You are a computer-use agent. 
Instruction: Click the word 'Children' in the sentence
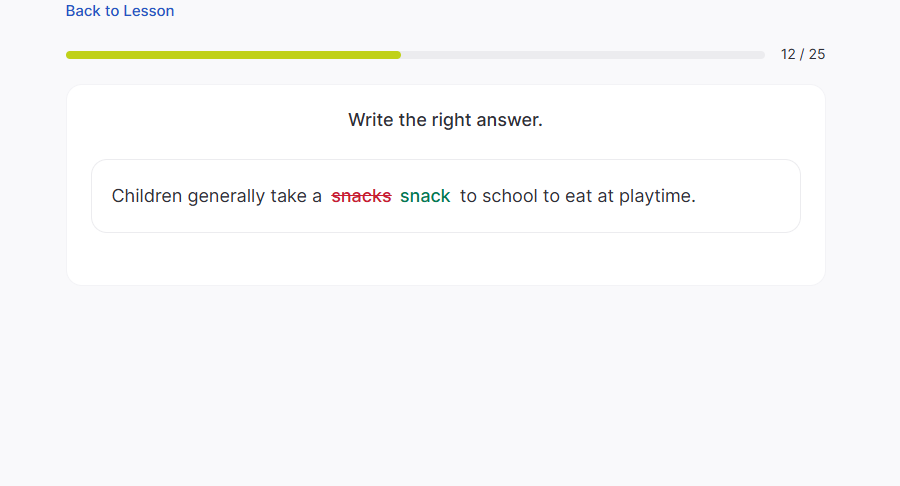[147, 196]
